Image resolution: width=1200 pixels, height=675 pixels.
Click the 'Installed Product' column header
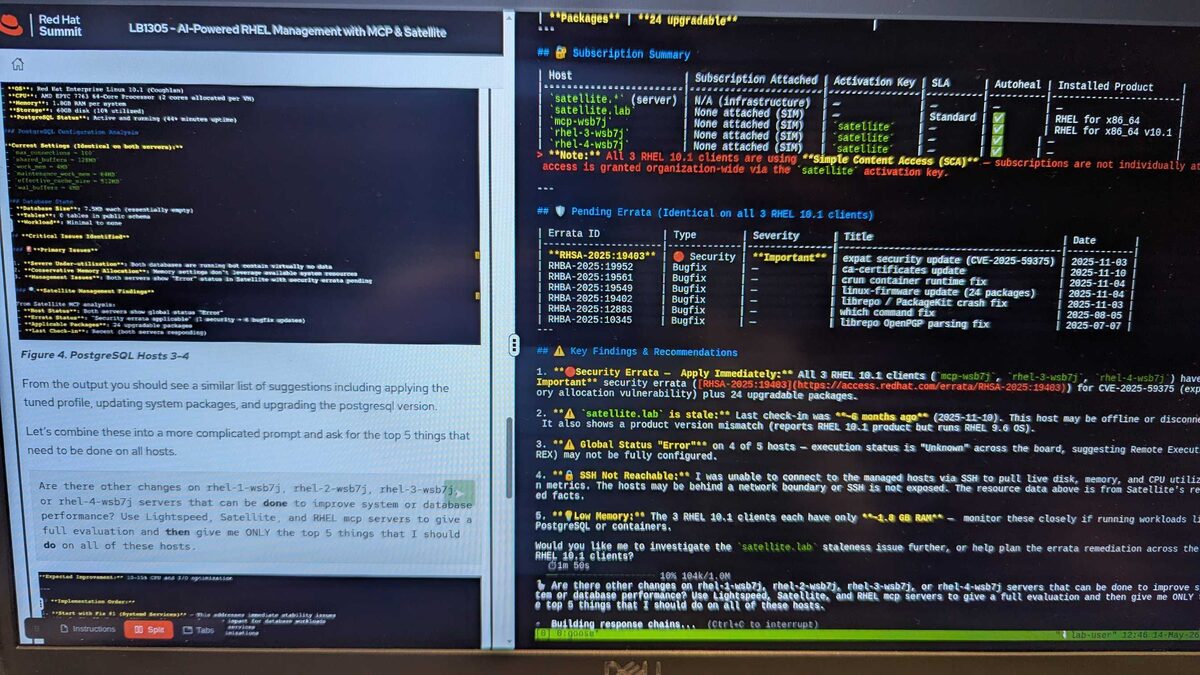pos(1106,86)
